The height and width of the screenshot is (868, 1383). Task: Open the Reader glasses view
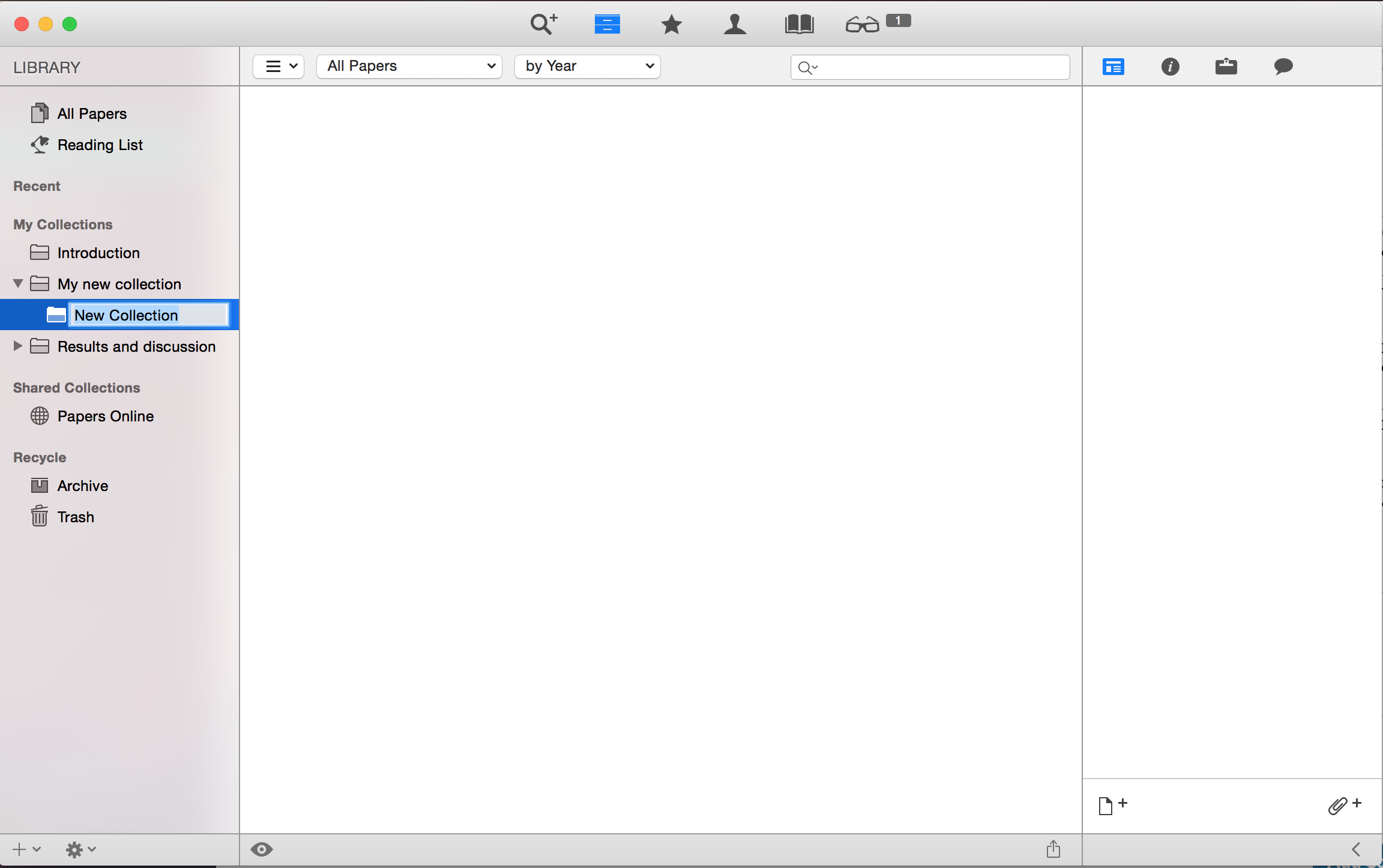click(x=862, y=25)
